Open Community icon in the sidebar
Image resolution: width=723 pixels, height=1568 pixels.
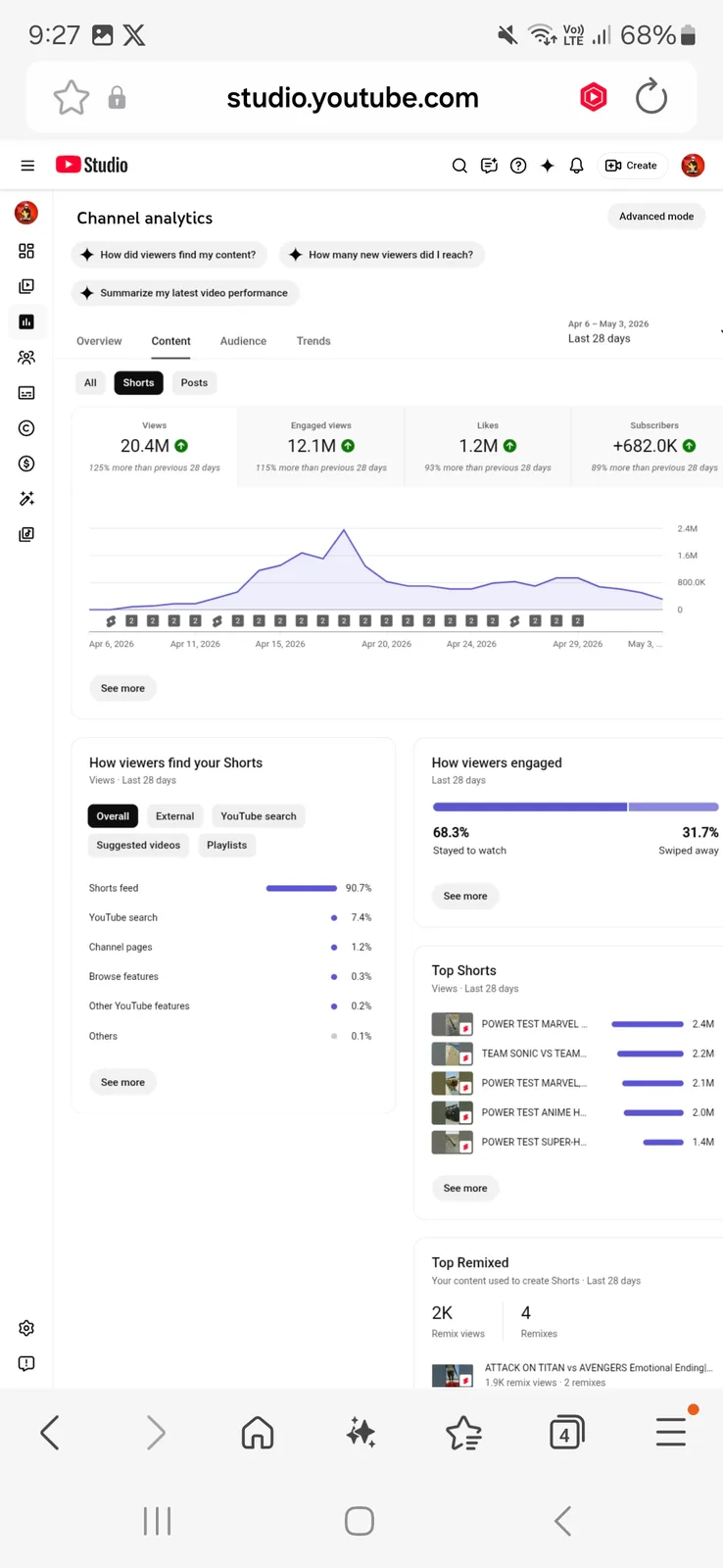[x=26, y=358]
